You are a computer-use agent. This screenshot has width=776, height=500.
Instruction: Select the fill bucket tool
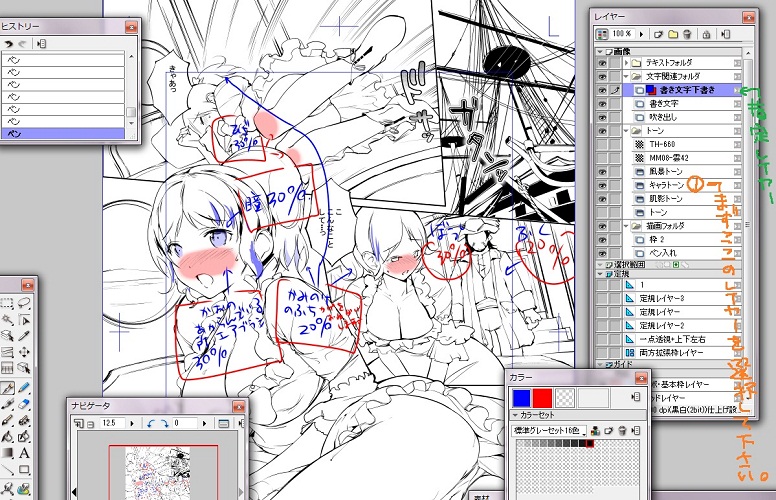click(x=7, y=437)
